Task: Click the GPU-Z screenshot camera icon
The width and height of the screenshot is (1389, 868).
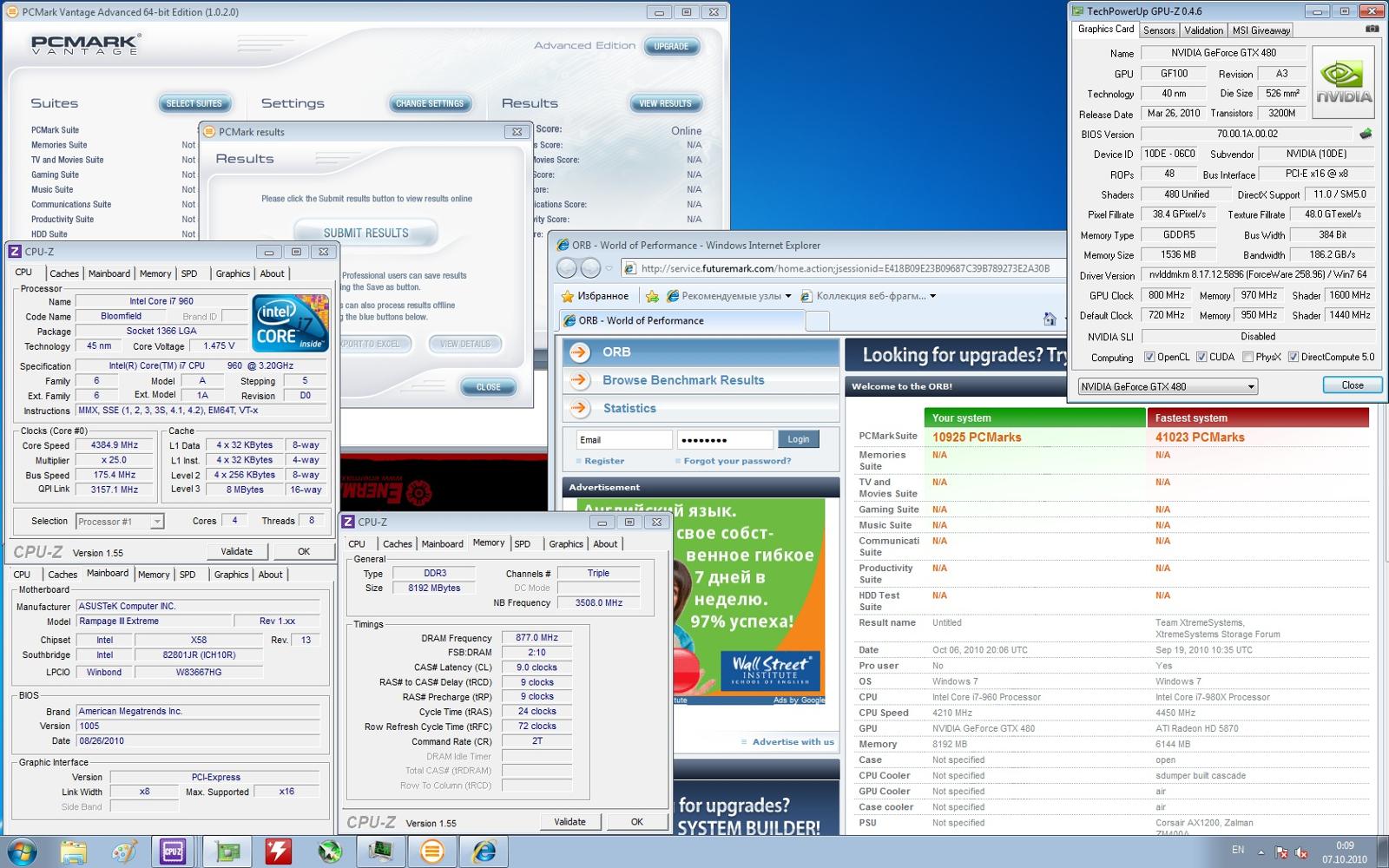Action: [1372, 29]
